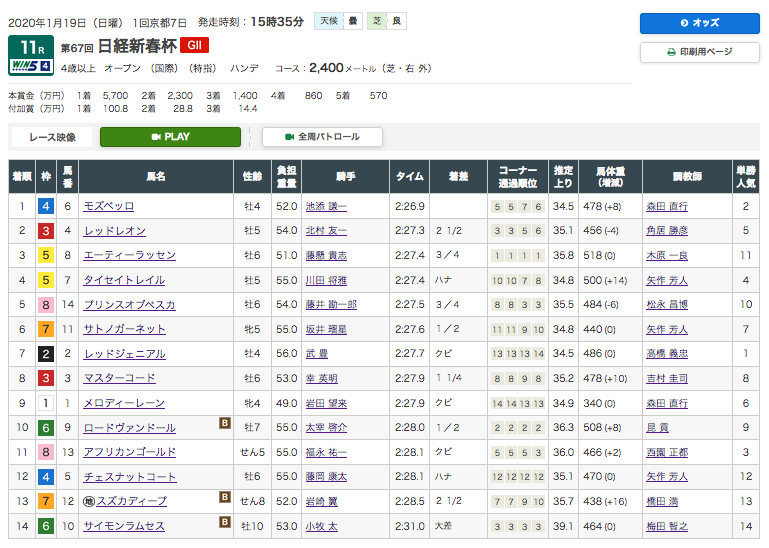Screen dimensions: 769x548
Task: Open jockey 川田 将雅 profile
Action: click(x=326, y=281)
